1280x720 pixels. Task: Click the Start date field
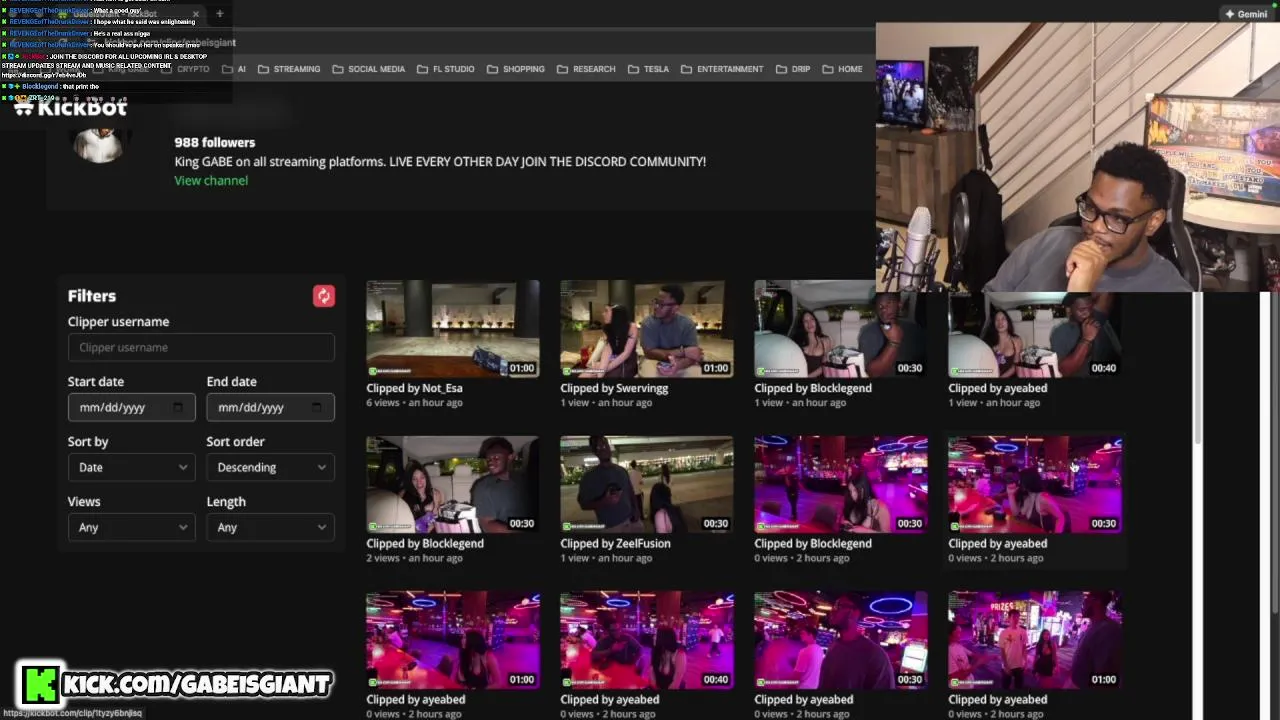coord(131,407)
